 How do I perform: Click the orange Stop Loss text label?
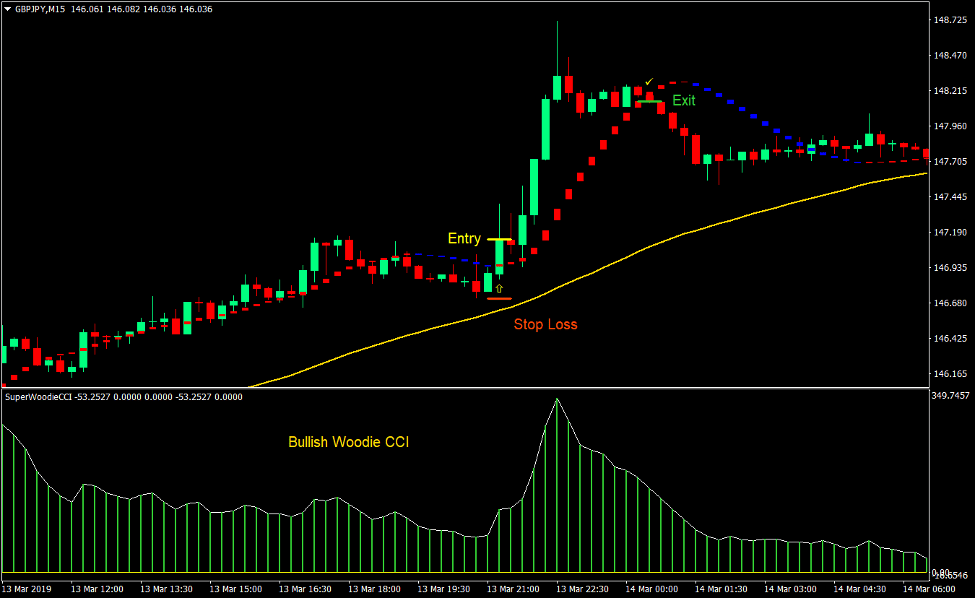(545, 324)
